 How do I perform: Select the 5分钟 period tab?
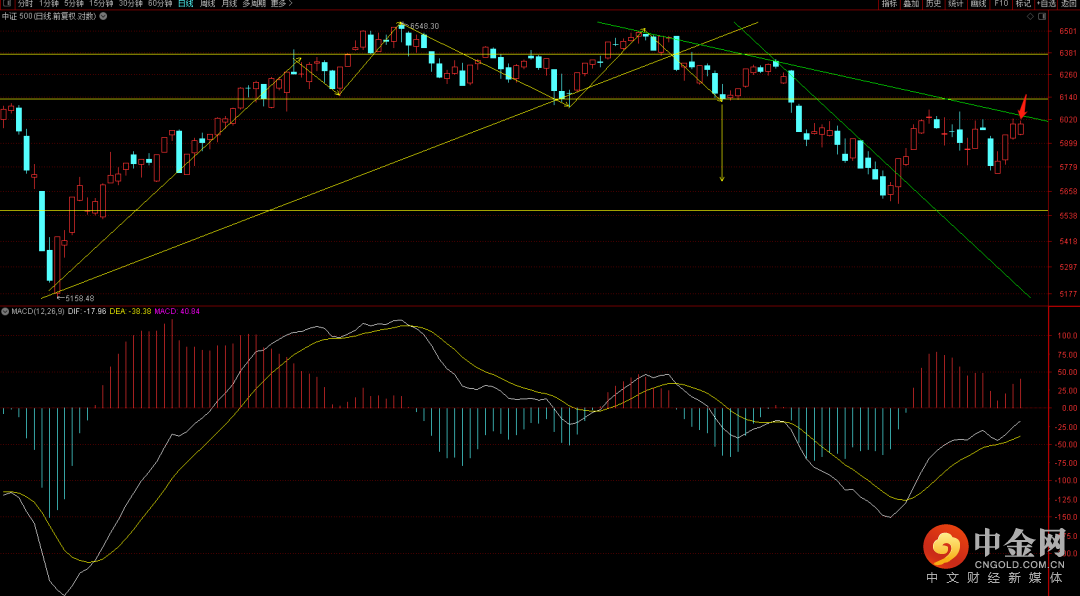[74, 3]
